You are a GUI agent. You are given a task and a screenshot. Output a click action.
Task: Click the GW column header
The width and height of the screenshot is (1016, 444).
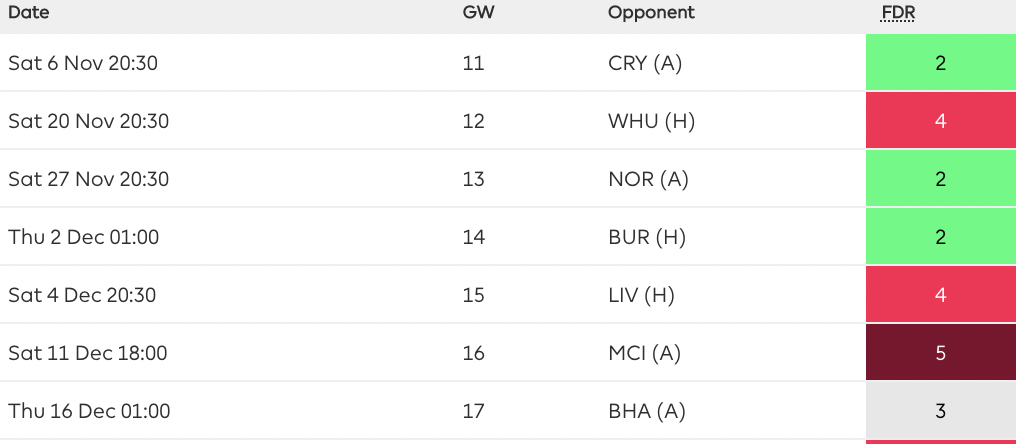(476, 13)
